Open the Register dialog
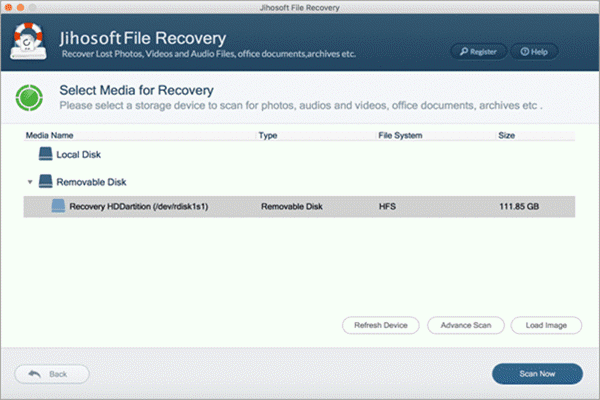The width and height of the screenshot is (600, 400). (479, 52)
